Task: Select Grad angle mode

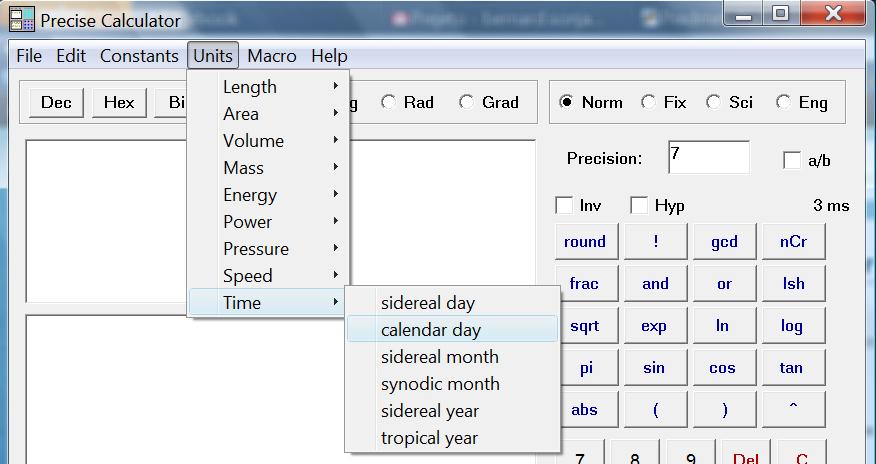Action: [489, 102]
